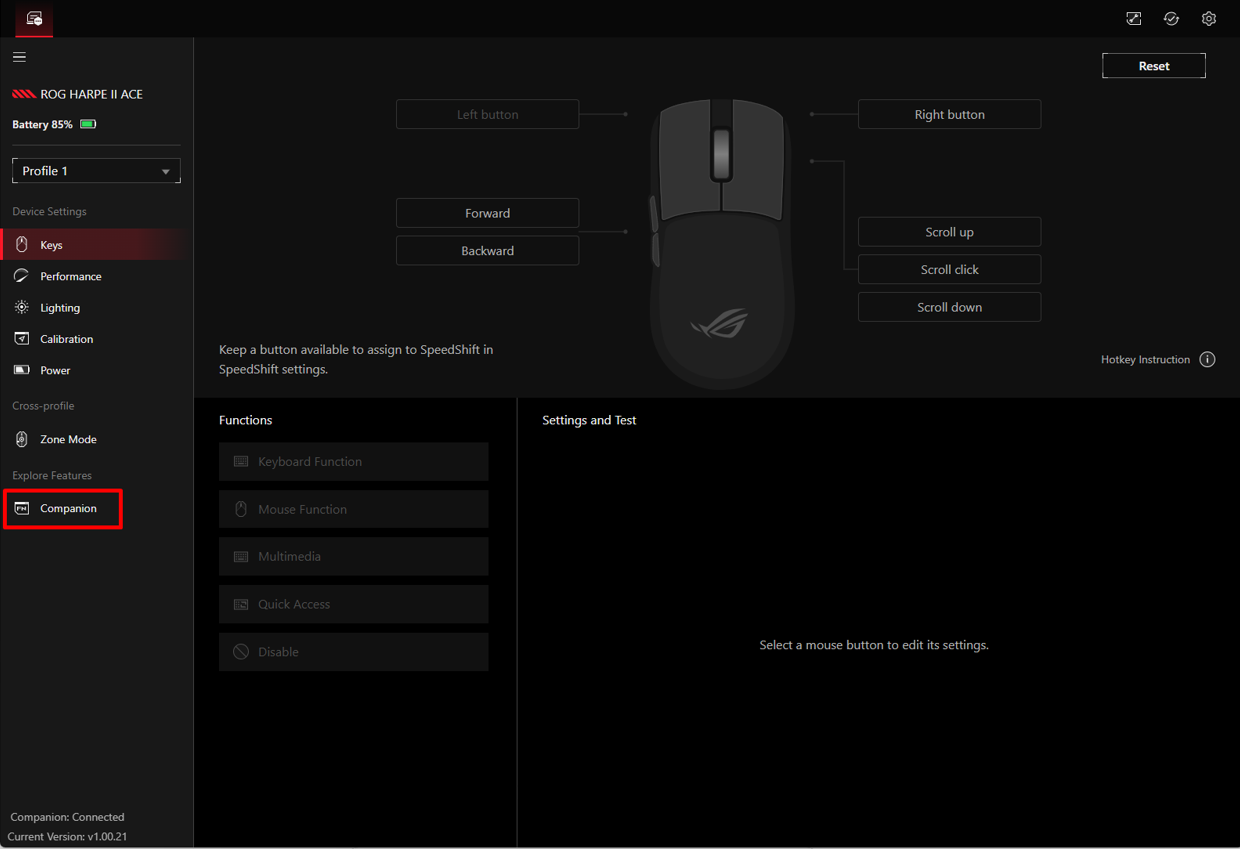Click the Calibration icon in sidebar

click(x=21, y=339)
